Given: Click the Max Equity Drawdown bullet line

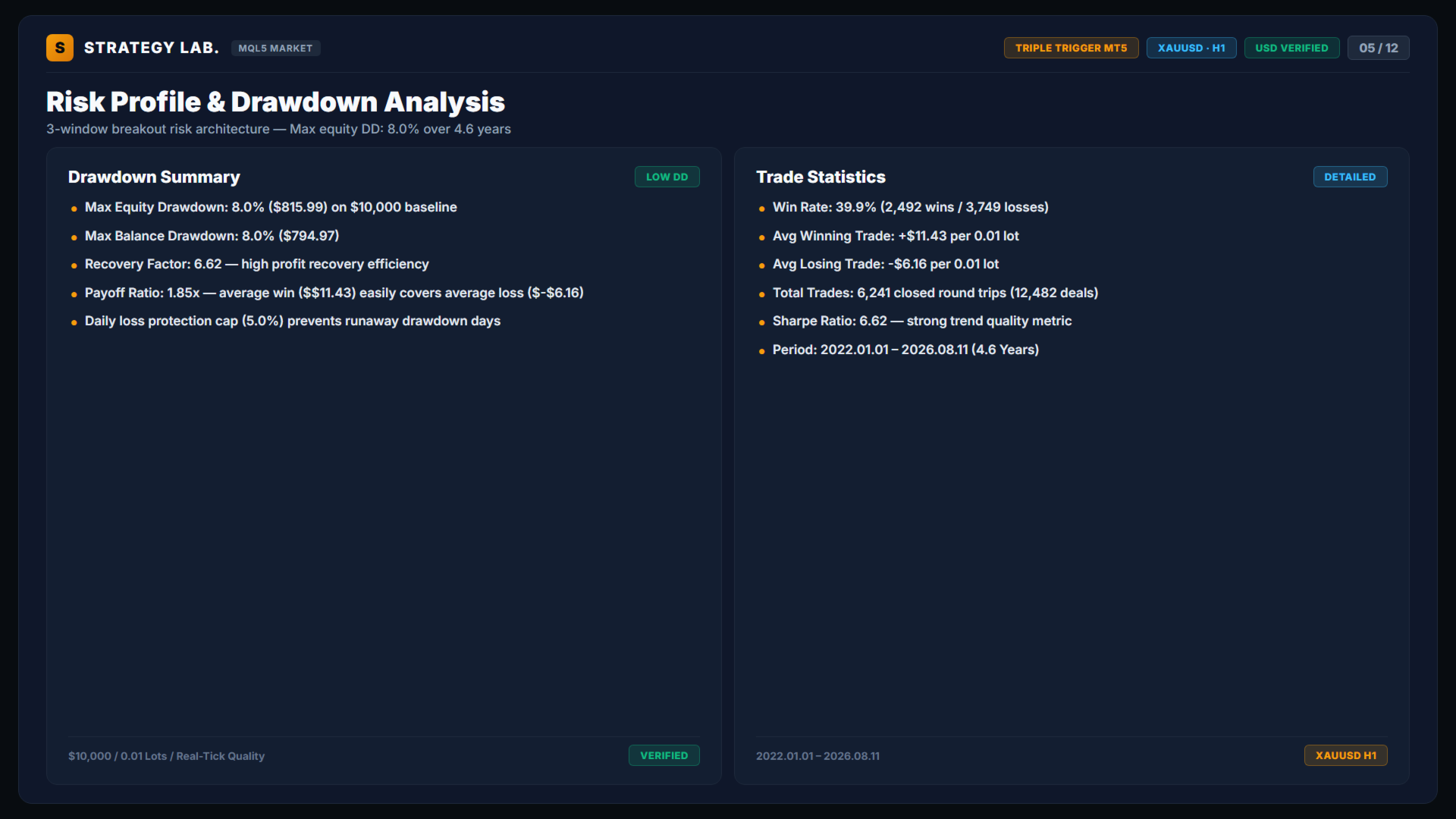Looking at the screenshot, I should (271, 207).
